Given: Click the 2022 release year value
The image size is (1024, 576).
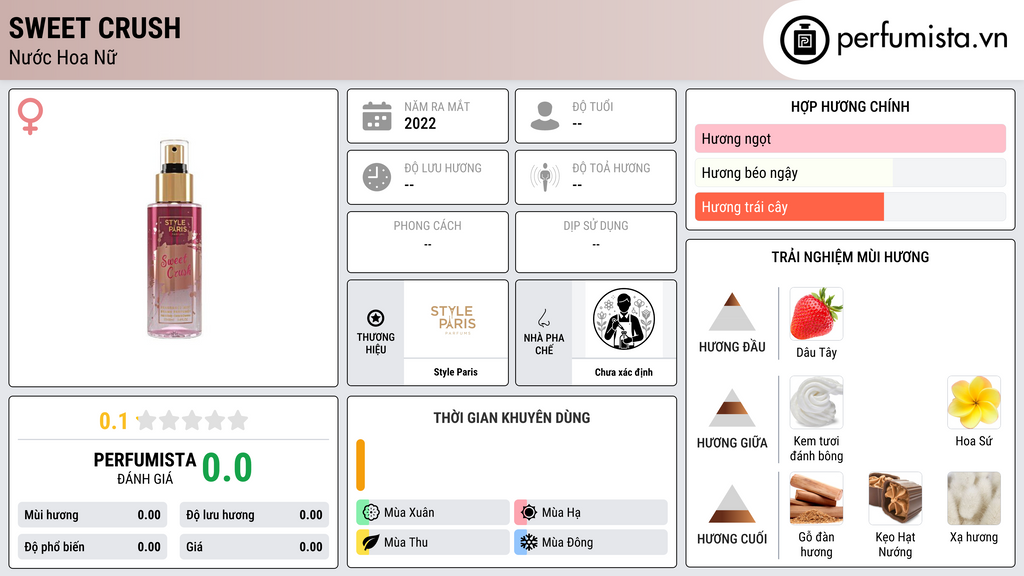Looking at the screenshot, I should [x=420, y=123].
